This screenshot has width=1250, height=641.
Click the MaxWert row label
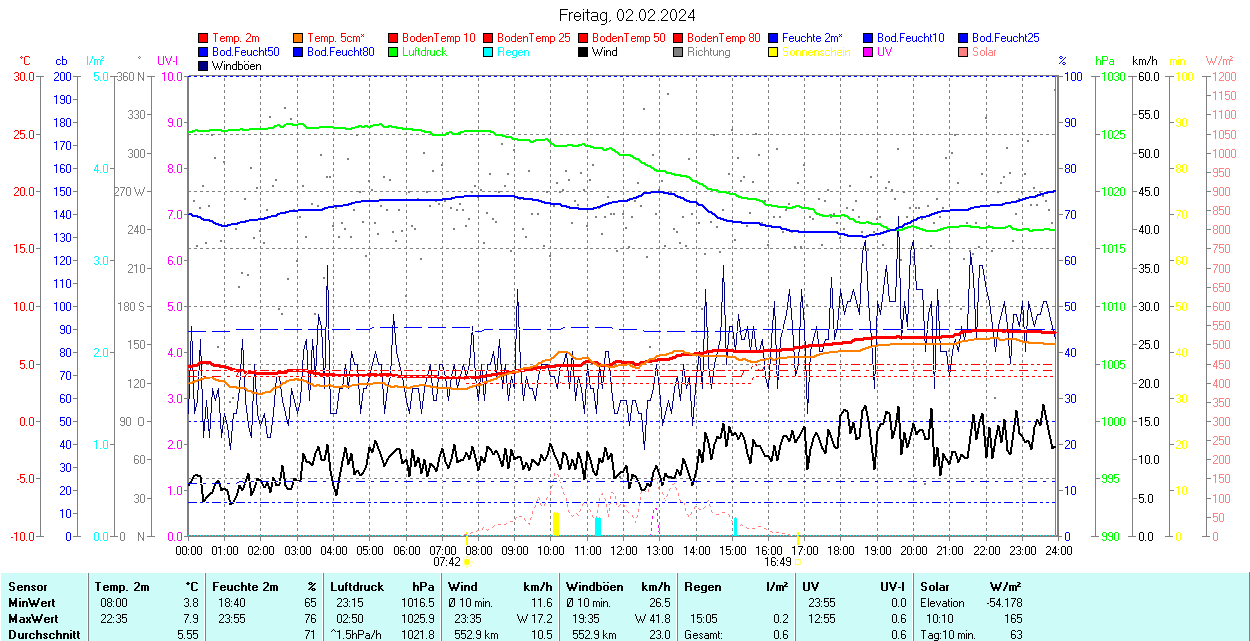coord(32,619)
